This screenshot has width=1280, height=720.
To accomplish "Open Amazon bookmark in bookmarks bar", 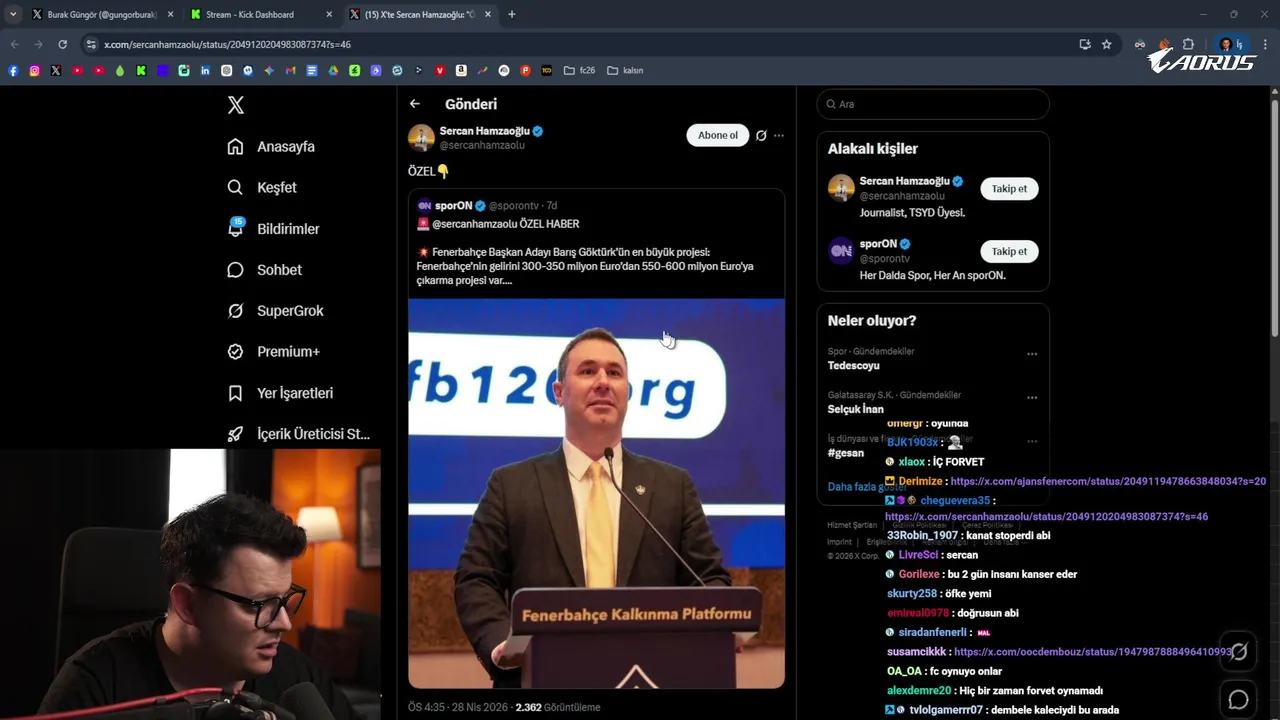I will click(460, 70).
